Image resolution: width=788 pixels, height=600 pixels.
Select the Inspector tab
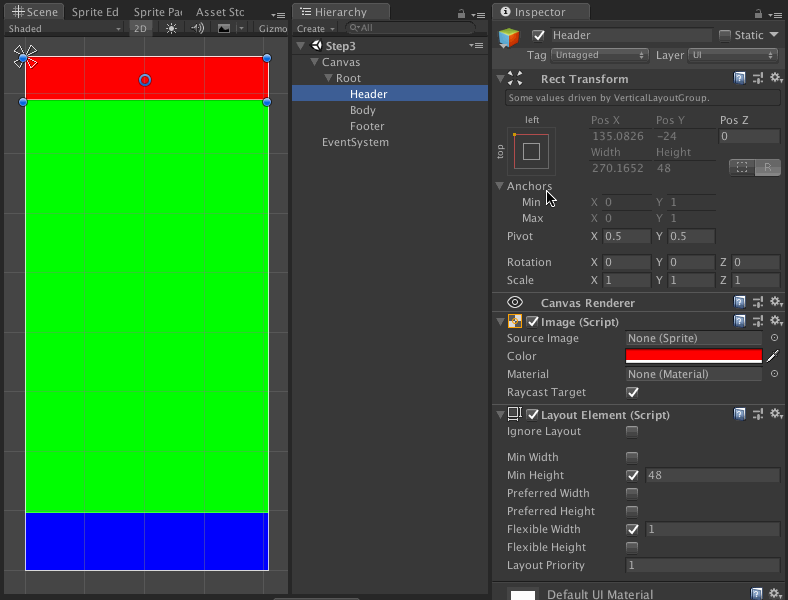pyautogui.click(x=540, y=12)
